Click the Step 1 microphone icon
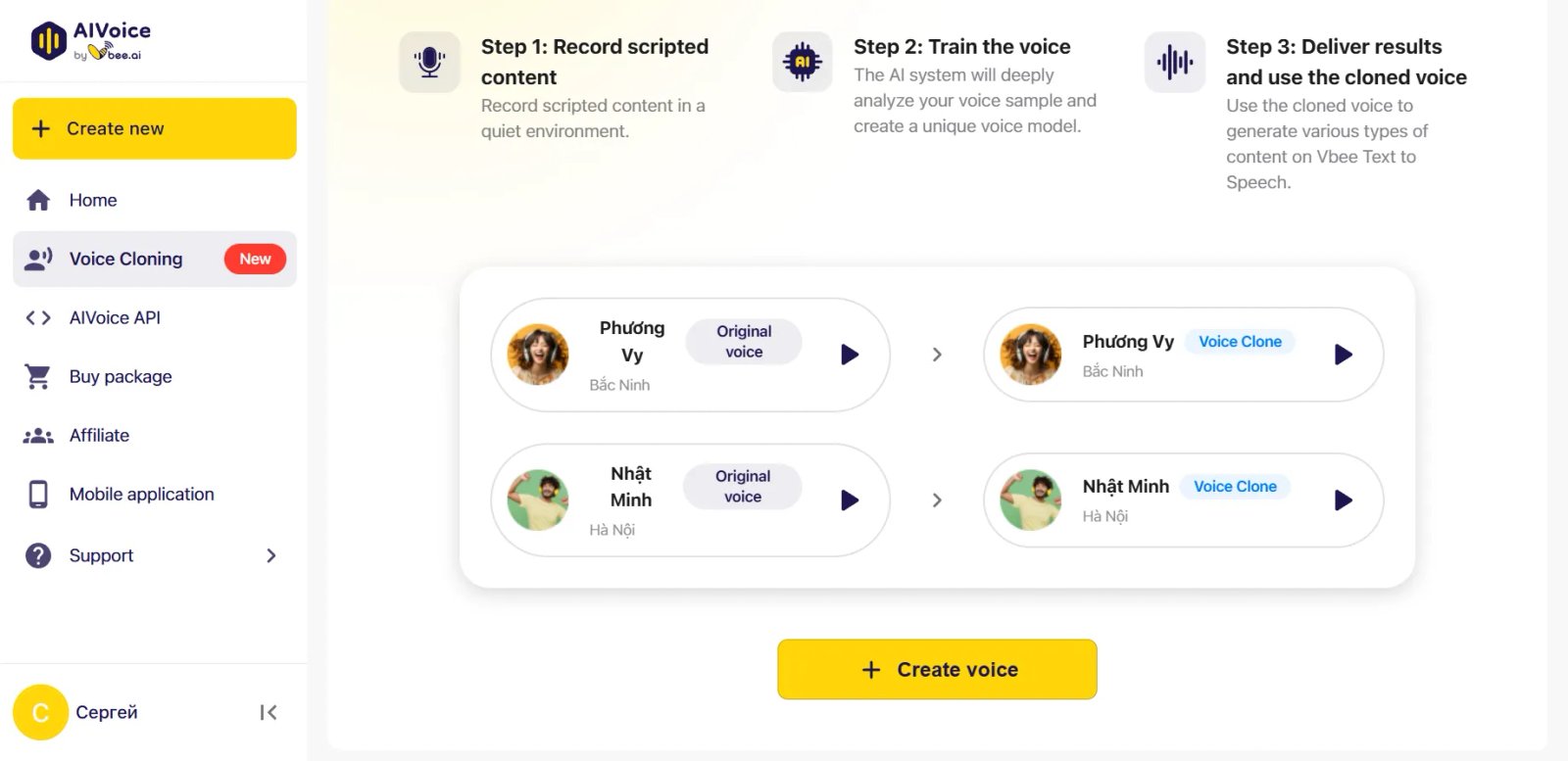Viewport: 1568px width, 761px height. click(x=429, y=61)
